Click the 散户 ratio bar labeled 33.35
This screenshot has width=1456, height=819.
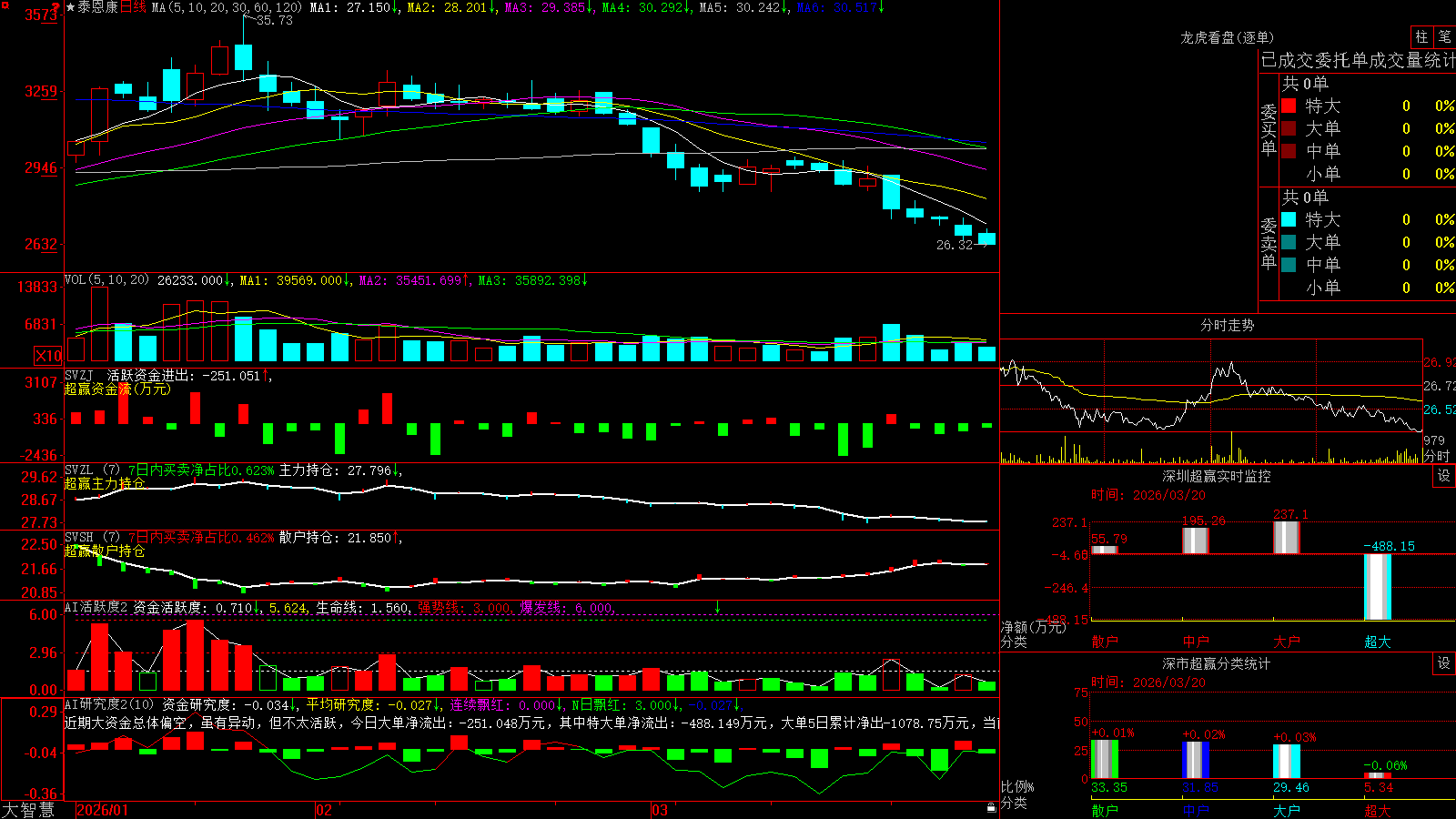click(1105, 759)
